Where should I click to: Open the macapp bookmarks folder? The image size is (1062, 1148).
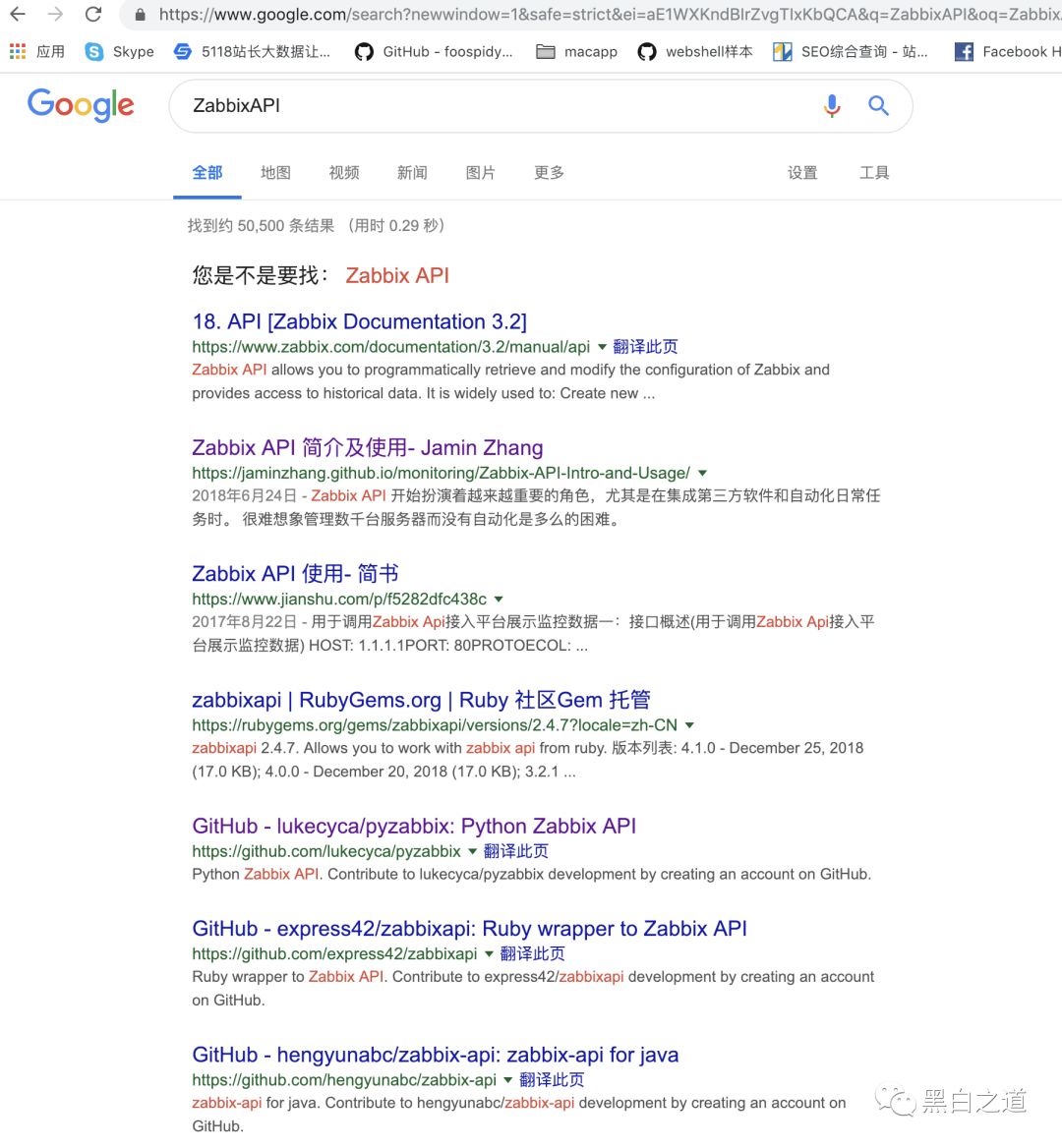click(576, 51)
